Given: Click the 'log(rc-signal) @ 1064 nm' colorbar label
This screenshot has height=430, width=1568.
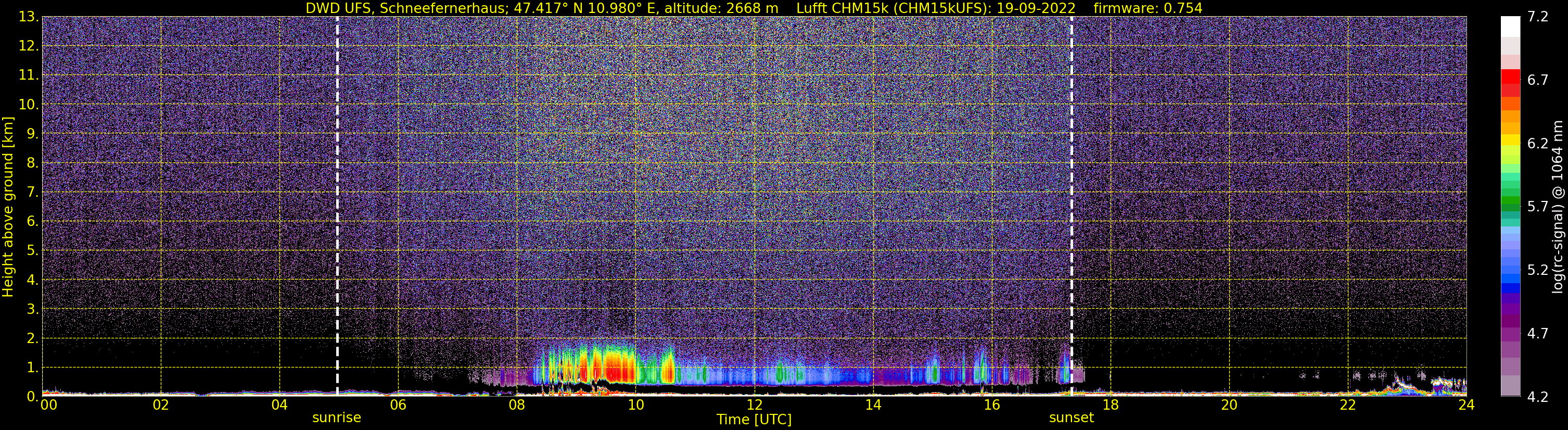Looking at the screenshot, I should pyautogui.click(x=1558, y=207).
